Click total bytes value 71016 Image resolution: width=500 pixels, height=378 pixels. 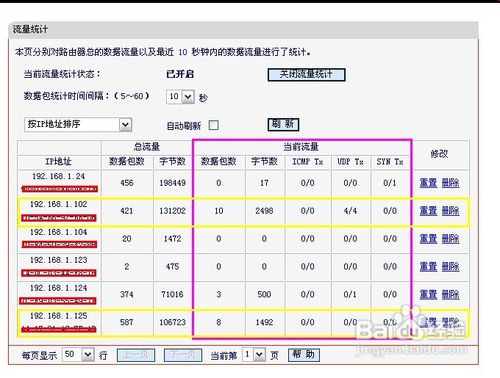(172, 295)
